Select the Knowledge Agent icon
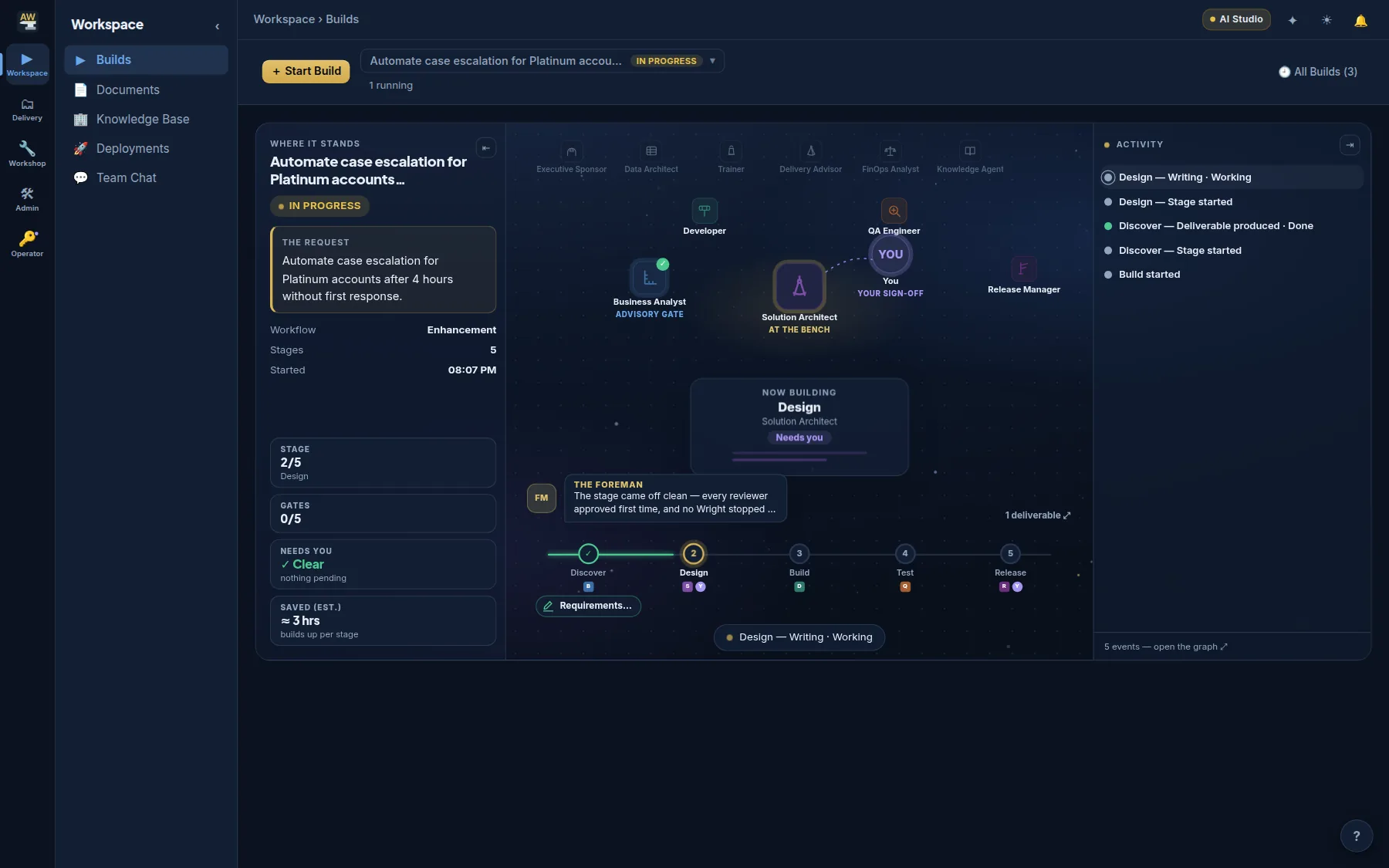Screen dimensions: 1389x868 point(970,151)
